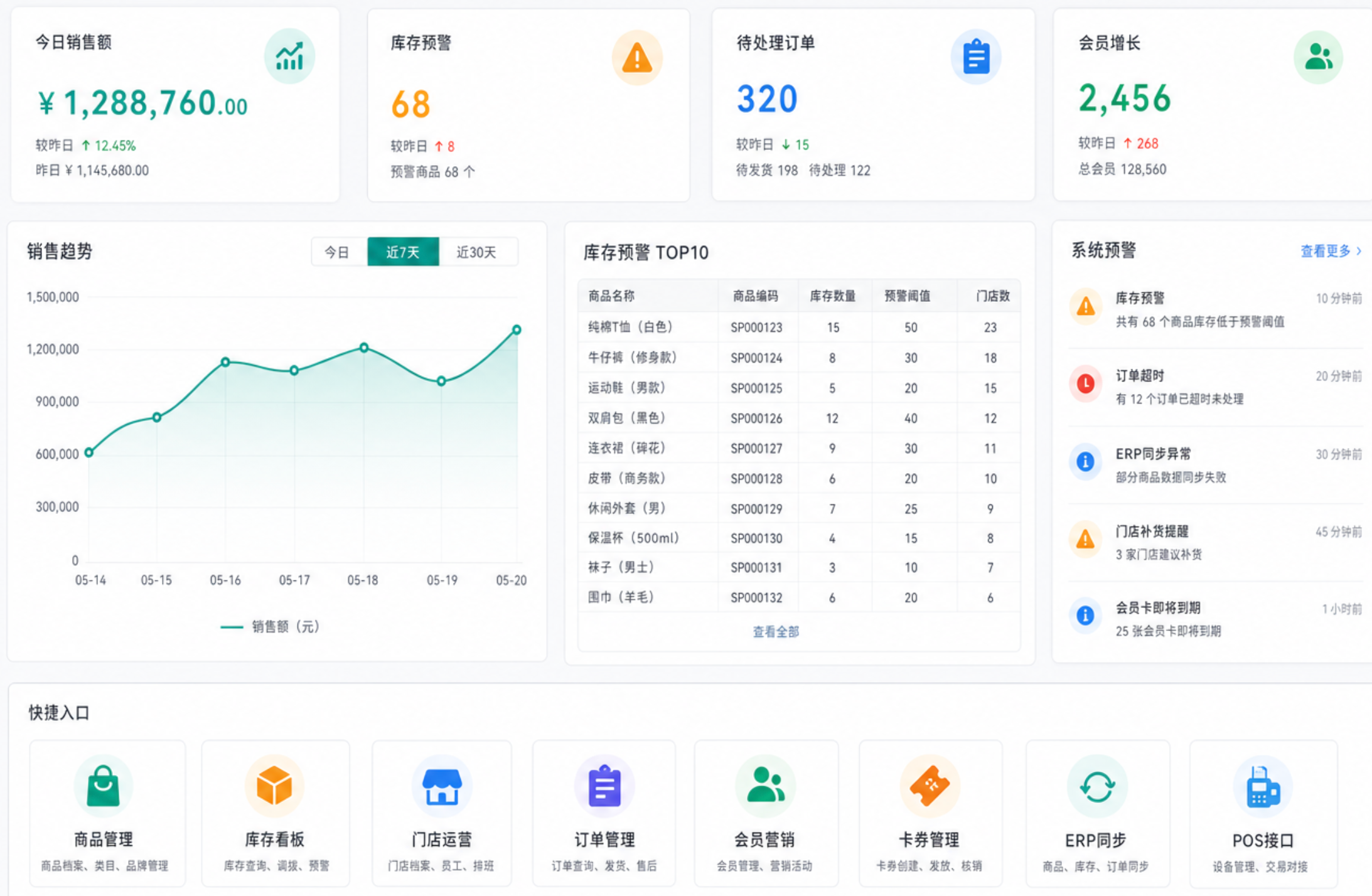Click the 围巾（羊毛）row name
Screen dimensions: 1372x896
pyautogui.click(x=621, y=597)
